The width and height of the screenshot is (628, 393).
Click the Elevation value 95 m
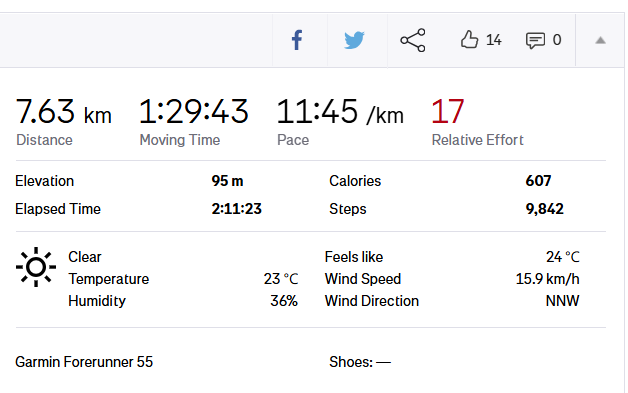tap(227, 181)
